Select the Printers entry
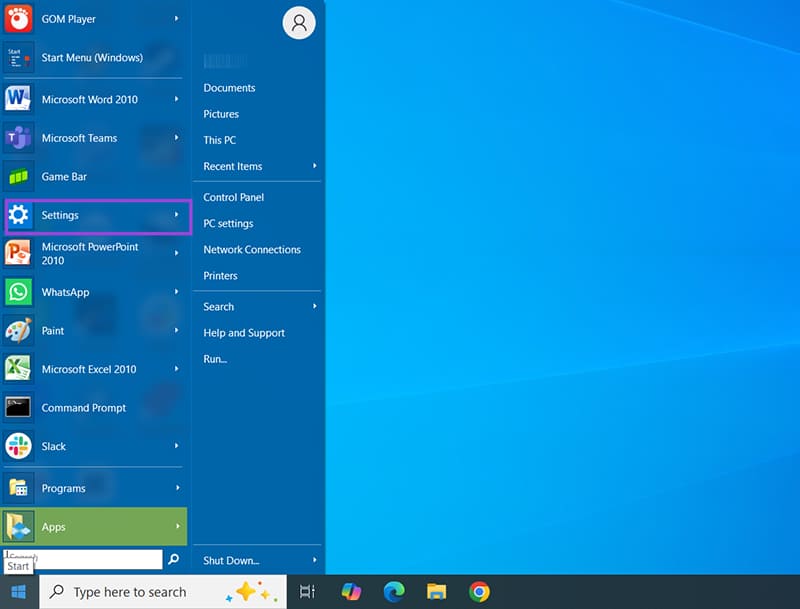The height and width of the screenshot is (609, 800). 220,275
